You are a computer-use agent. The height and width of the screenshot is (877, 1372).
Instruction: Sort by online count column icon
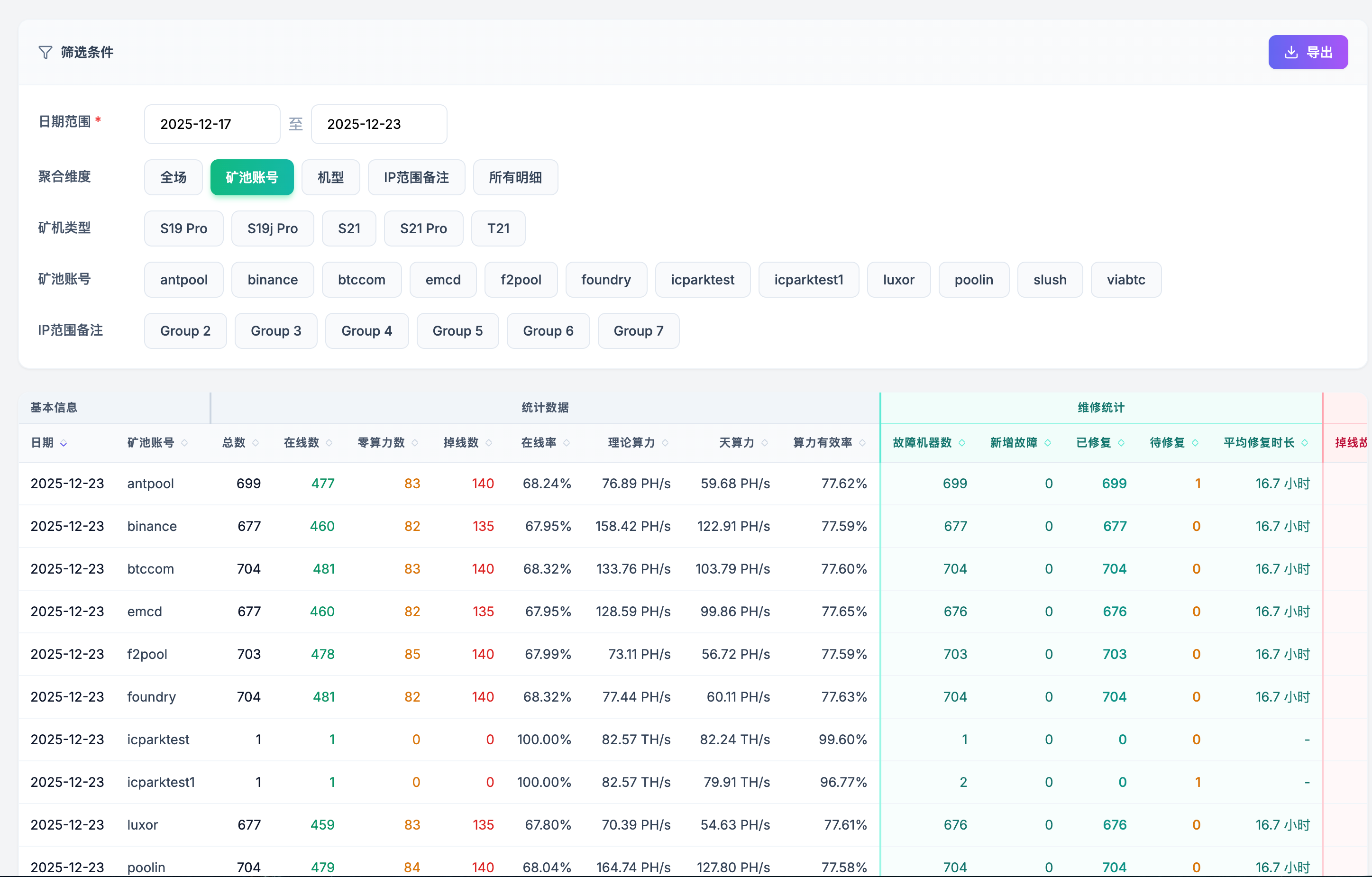[x=329, y=443]
